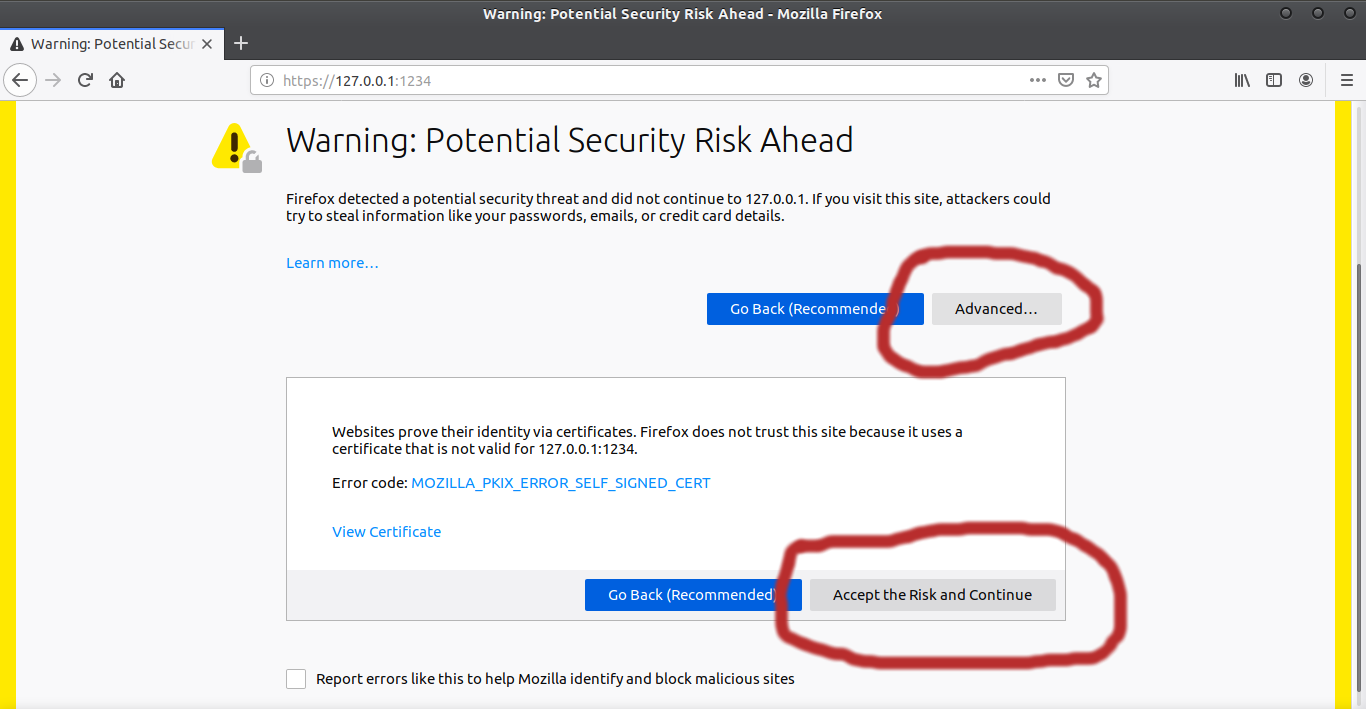Open the Firefox account icon
Viewport: 1366px width, 709px height.
click(x=1306, y=80)
